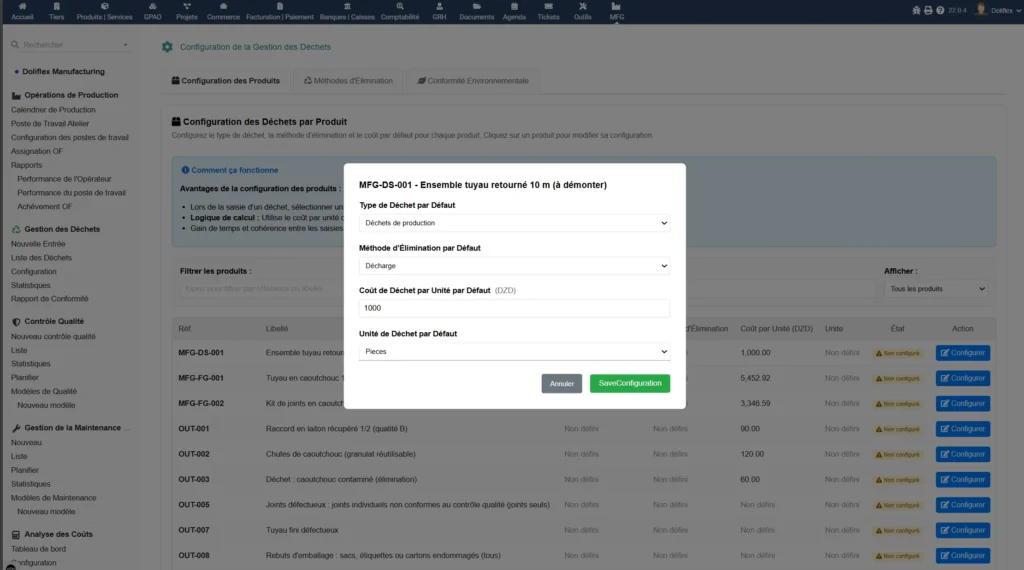Click Configurer for the MFG-FG-002 row
Screen dimensions: 1024x570
coord(963,404)
